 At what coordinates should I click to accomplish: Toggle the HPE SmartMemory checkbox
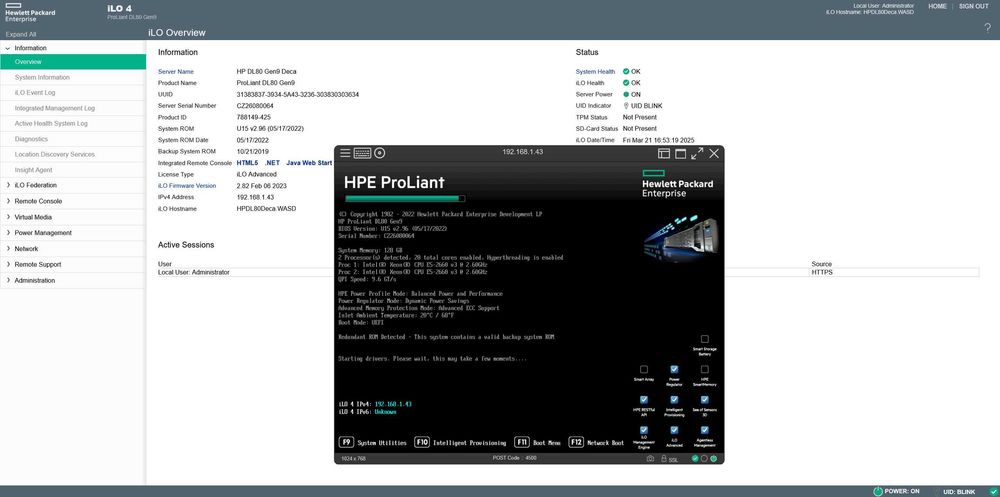point(705,369)
